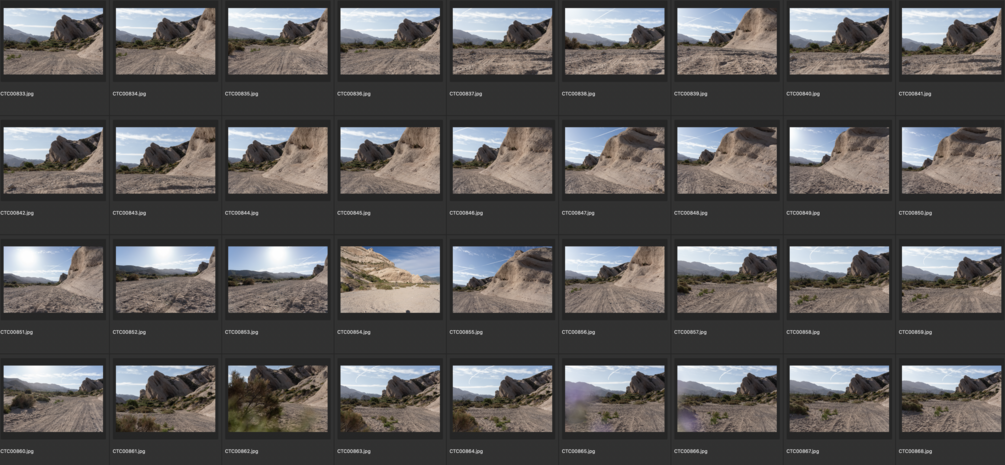The height and width of the screenshot is (465, 1005).
Task: Select the CTC00841.jpg photo thumbnail
Action: tap(952, 41)
